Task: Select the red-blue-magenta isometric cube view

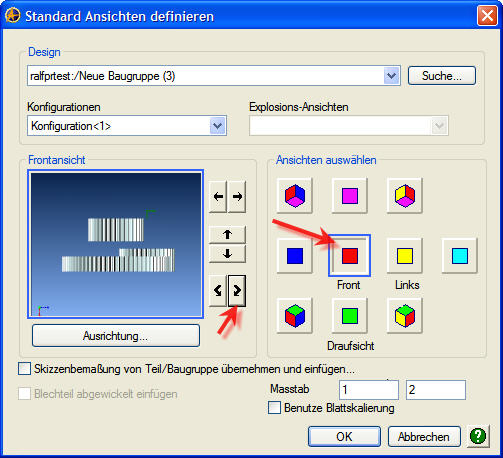Action: 295,196
